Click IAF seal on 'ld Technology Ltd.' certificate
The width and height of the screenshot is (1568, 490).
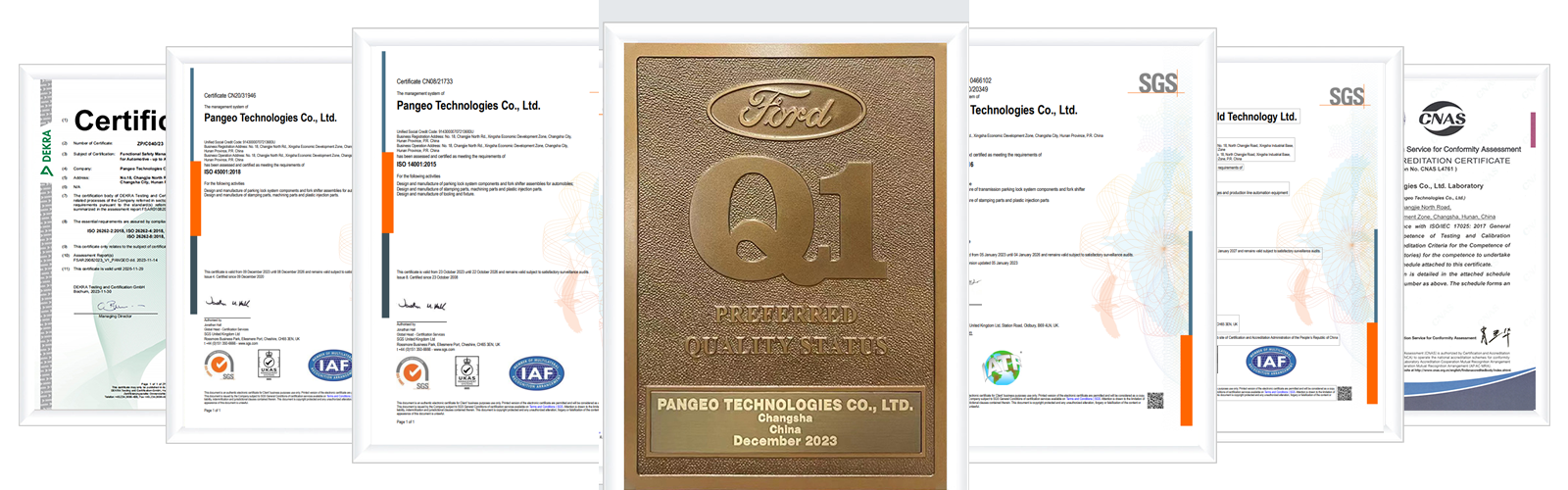[1271, 362]
